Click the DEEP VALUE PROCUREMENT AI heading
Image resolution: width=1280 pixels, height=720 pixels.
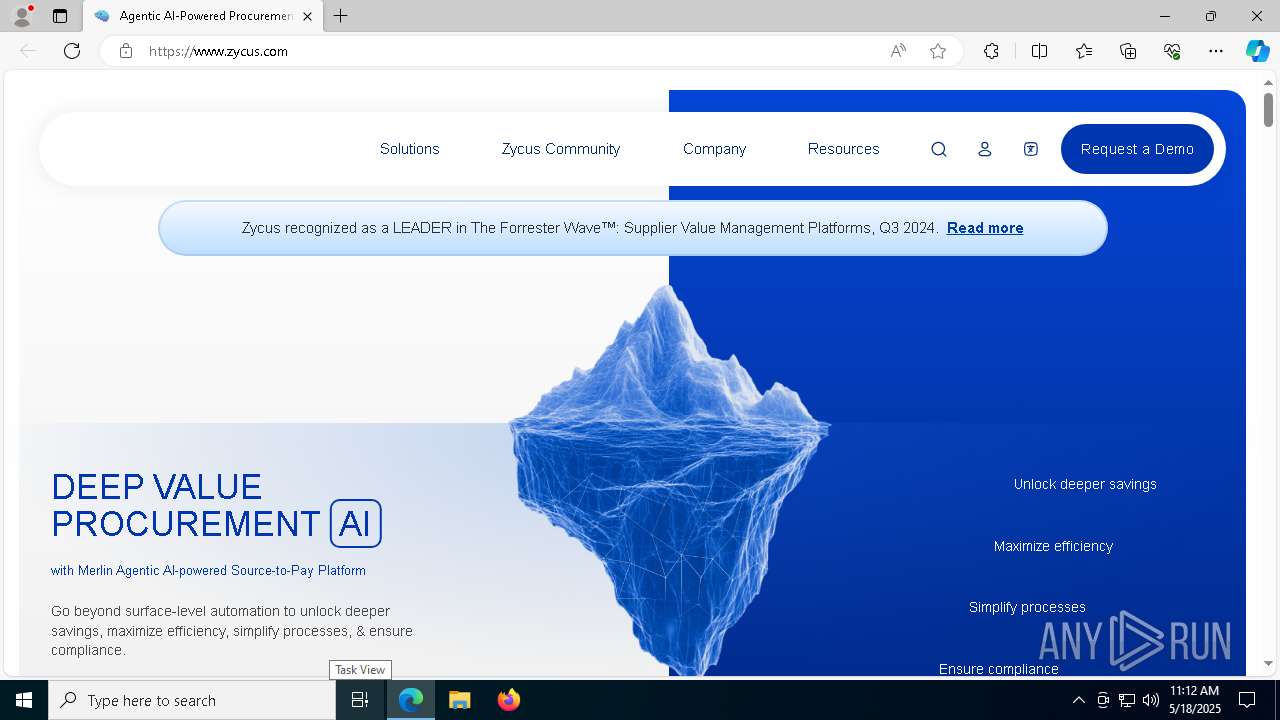[216, 506]
